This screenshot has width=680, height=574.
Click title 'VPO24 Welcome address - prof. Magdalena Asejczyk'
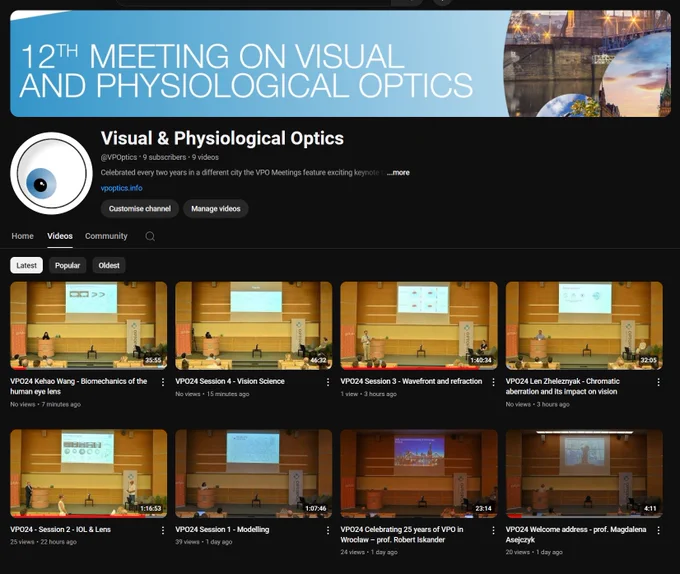[576, 535]
